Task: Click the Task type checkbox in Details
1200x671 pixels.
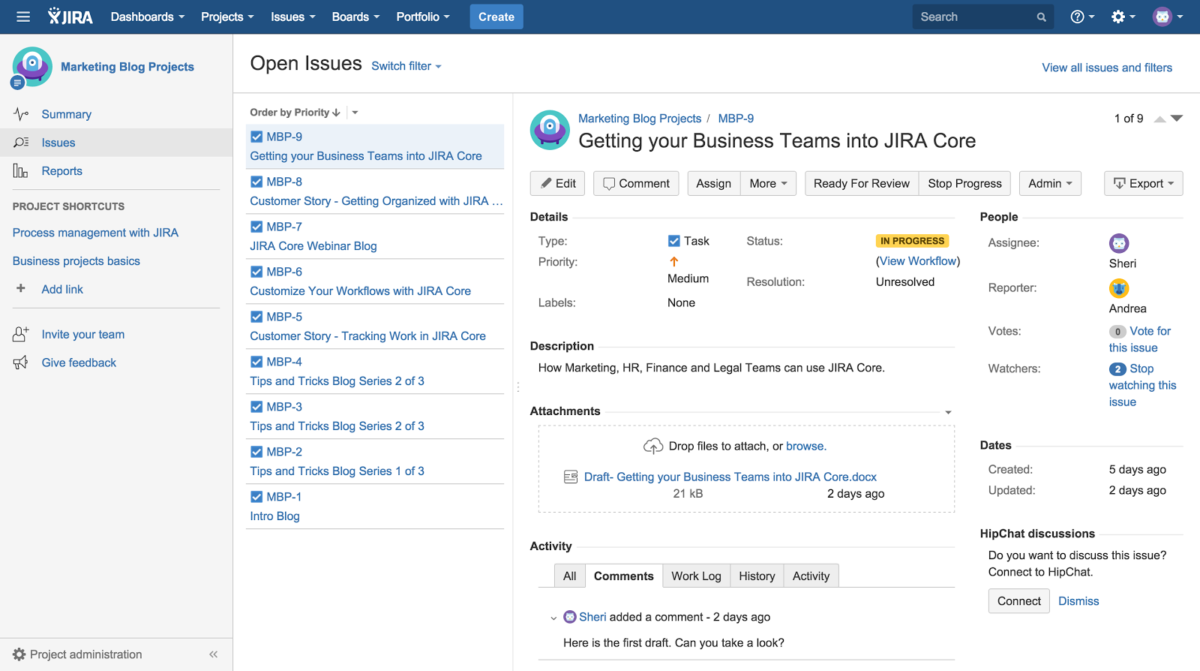Action: [x=674, y=240]
